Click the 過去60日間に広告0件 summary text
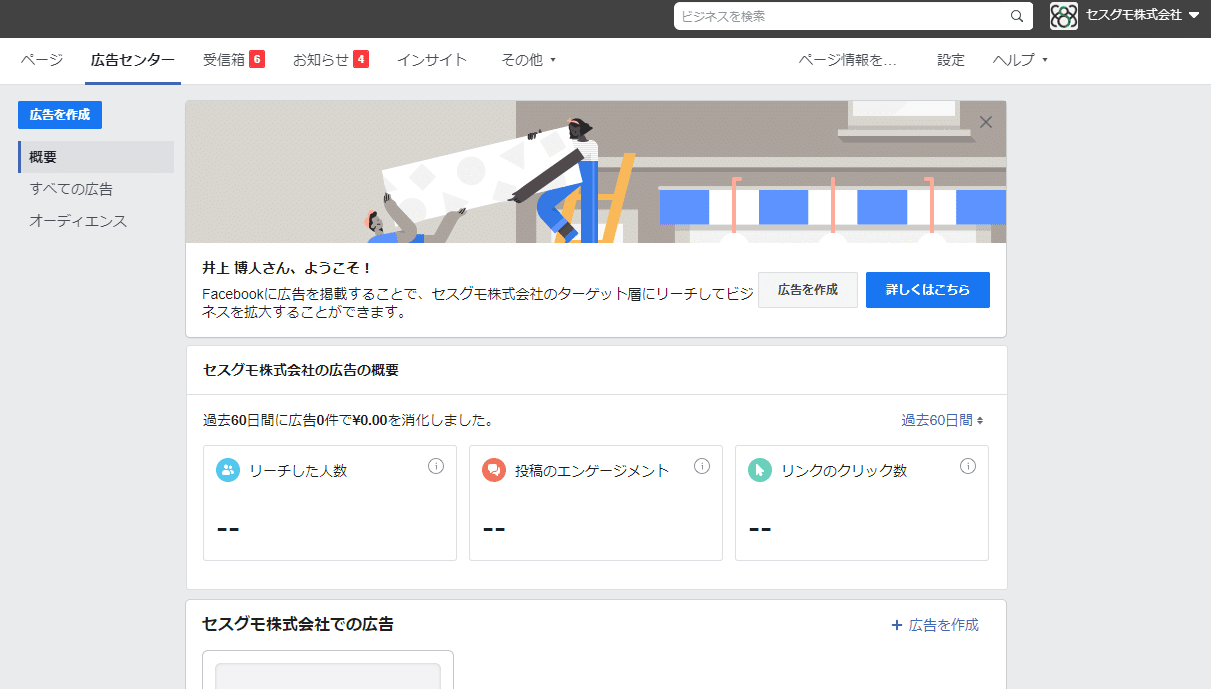 point(347,420)
